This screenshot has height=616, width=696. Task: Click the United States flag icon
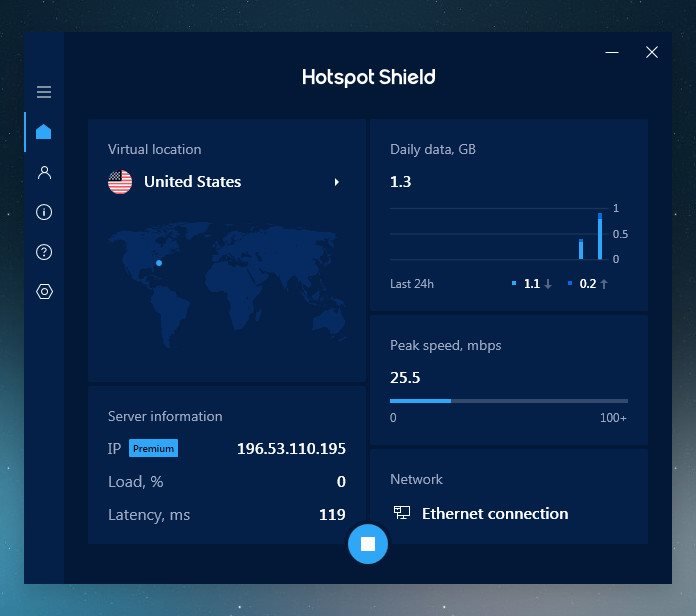(120, 182)
